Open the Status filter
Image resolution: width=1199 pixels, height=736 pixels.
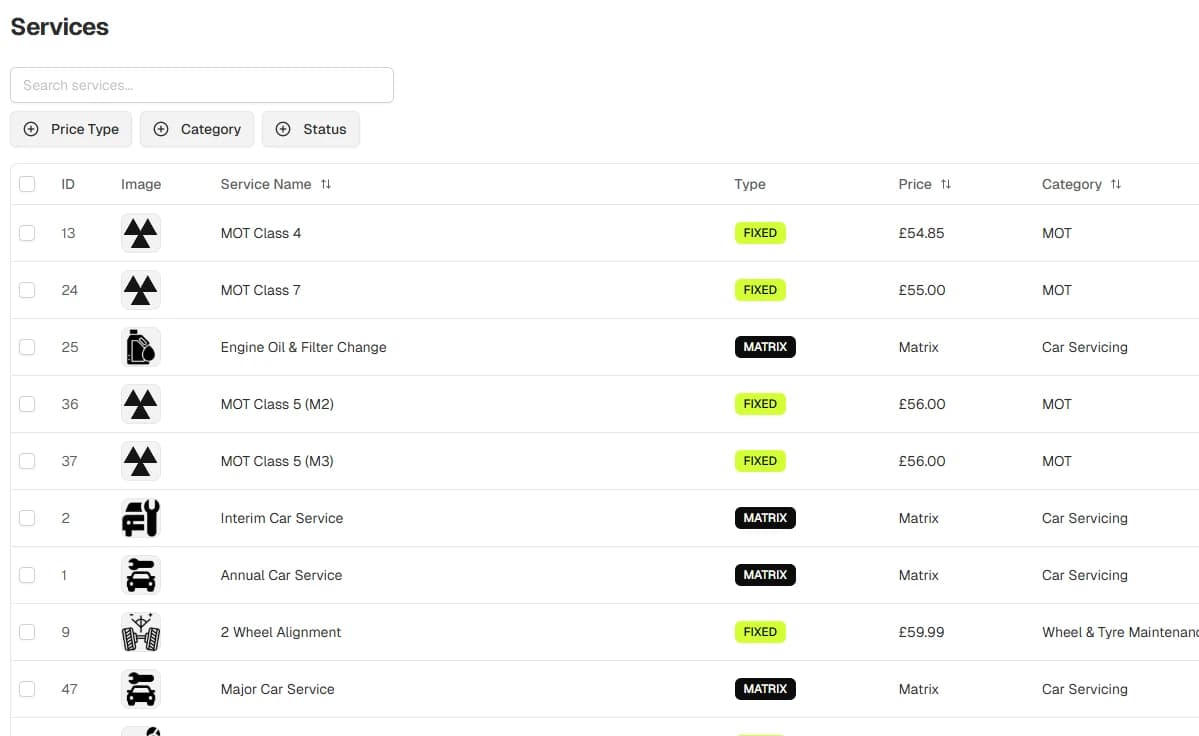point(311,129)
